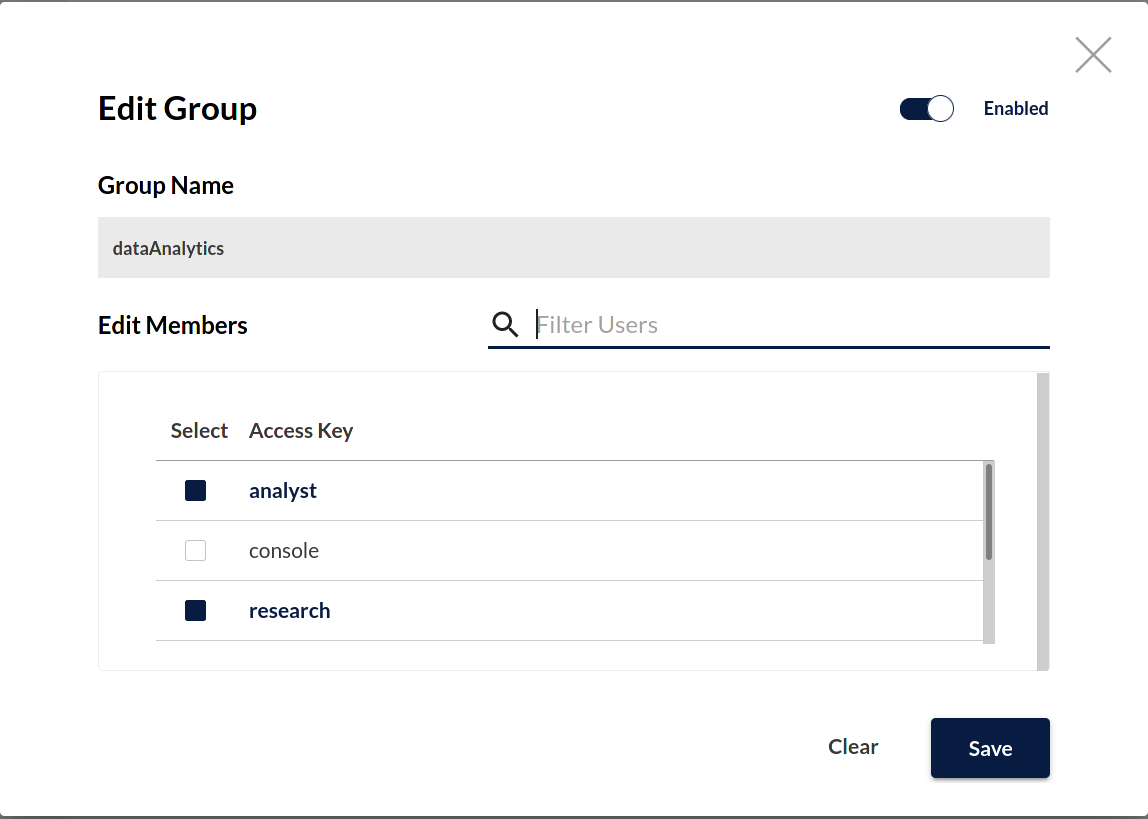The width and height of the screenshot is (1148, 819).
Task: Click the Select column header
Action: click(199, 430)
